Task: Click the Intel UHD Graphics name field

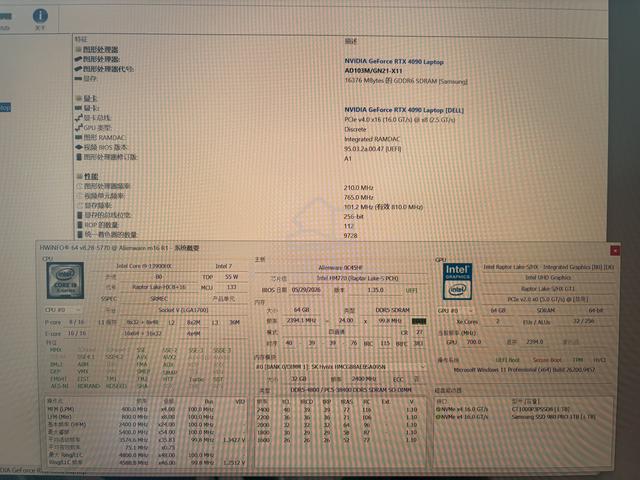Action: coord(548,278)
